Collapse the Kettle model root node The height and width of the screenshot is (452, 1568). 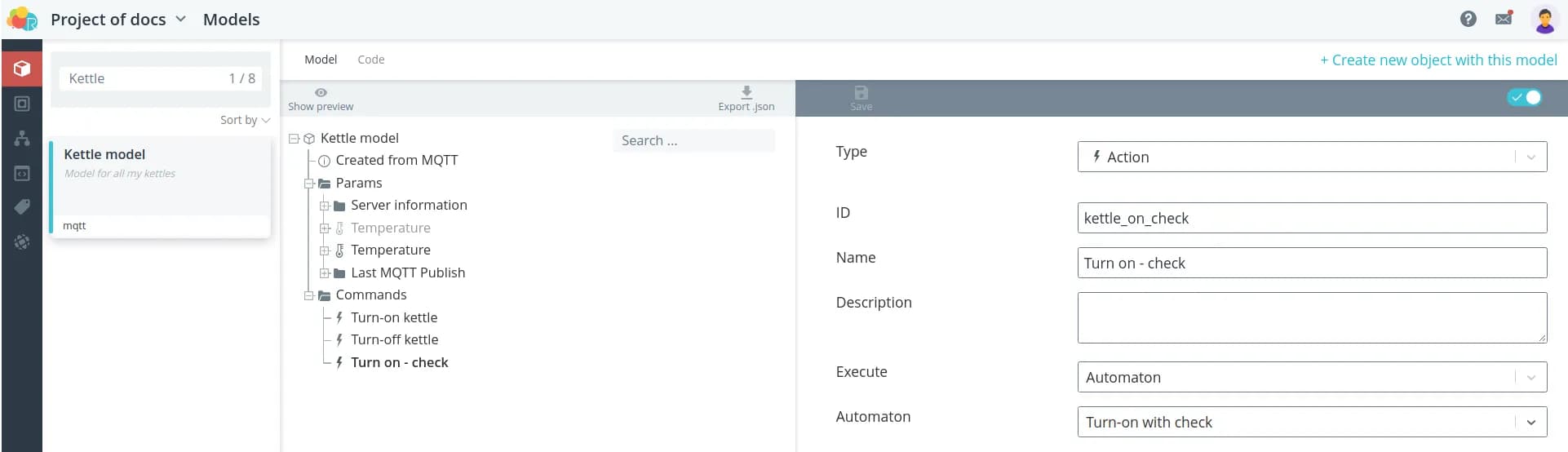[x=294, y=139]
